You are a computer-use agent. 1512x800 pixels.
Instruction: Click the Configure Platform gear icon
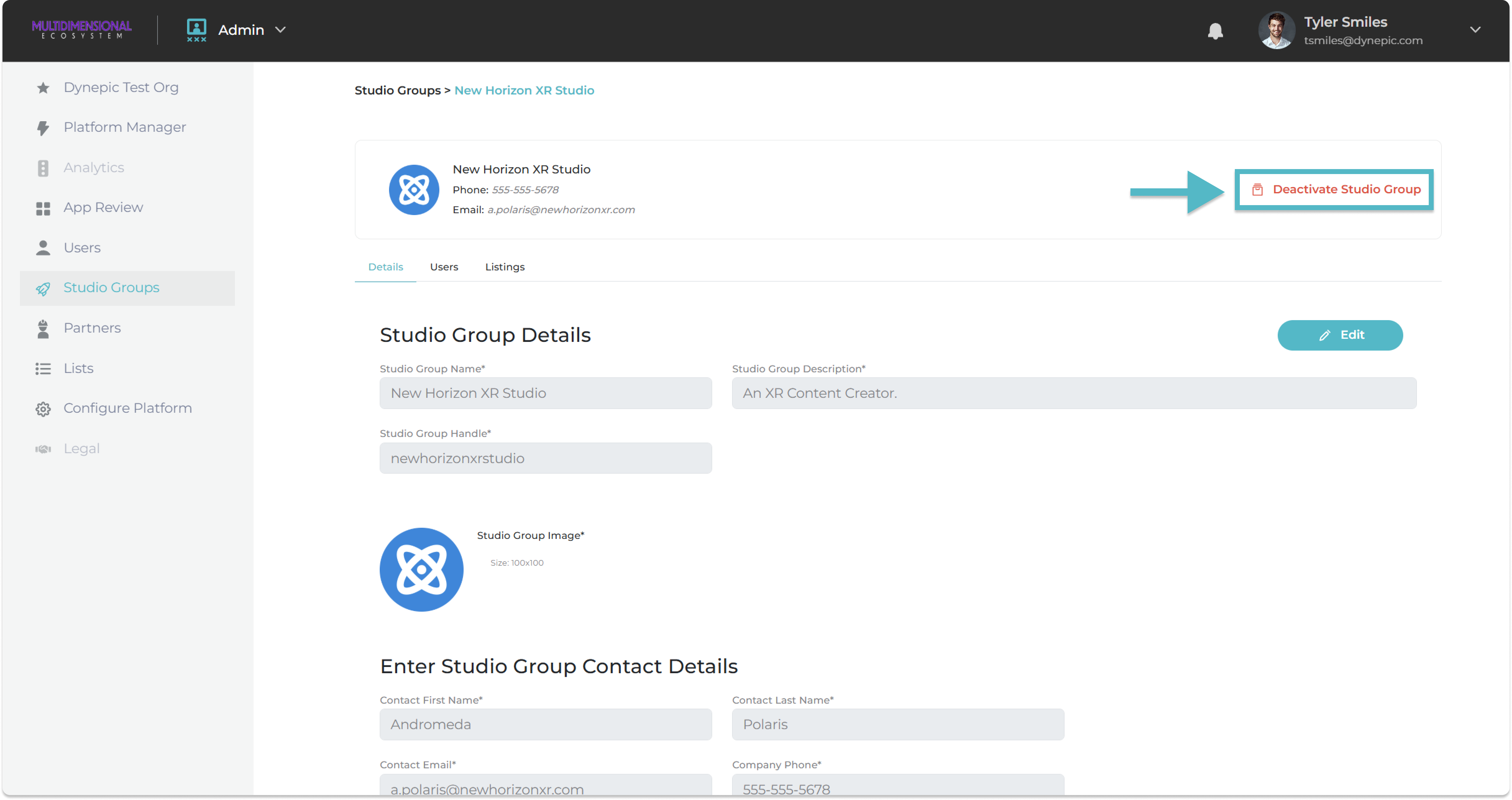[x=43, y=408]
